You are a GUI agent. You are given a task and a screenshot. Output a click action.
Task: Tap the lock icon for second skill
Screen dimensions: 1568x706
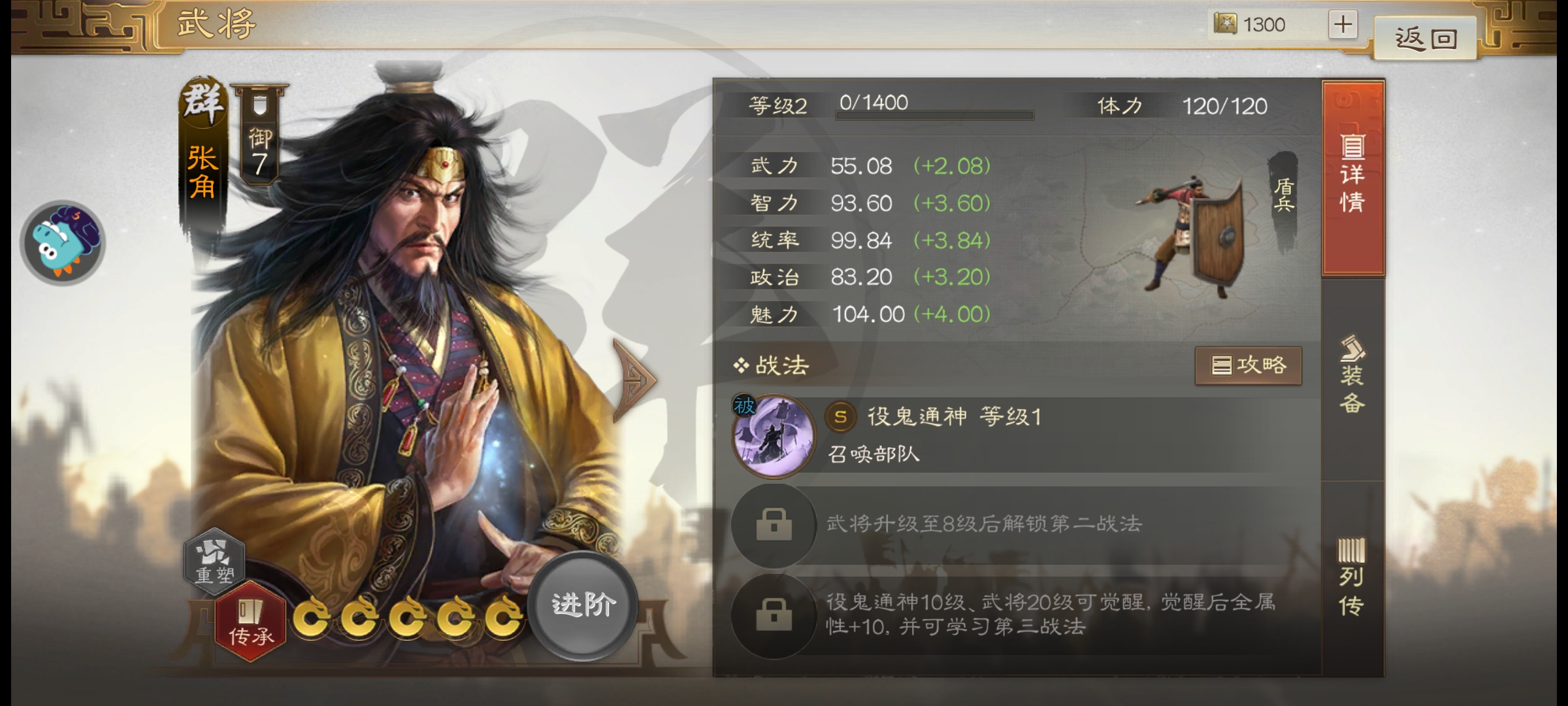pos(774,525)
